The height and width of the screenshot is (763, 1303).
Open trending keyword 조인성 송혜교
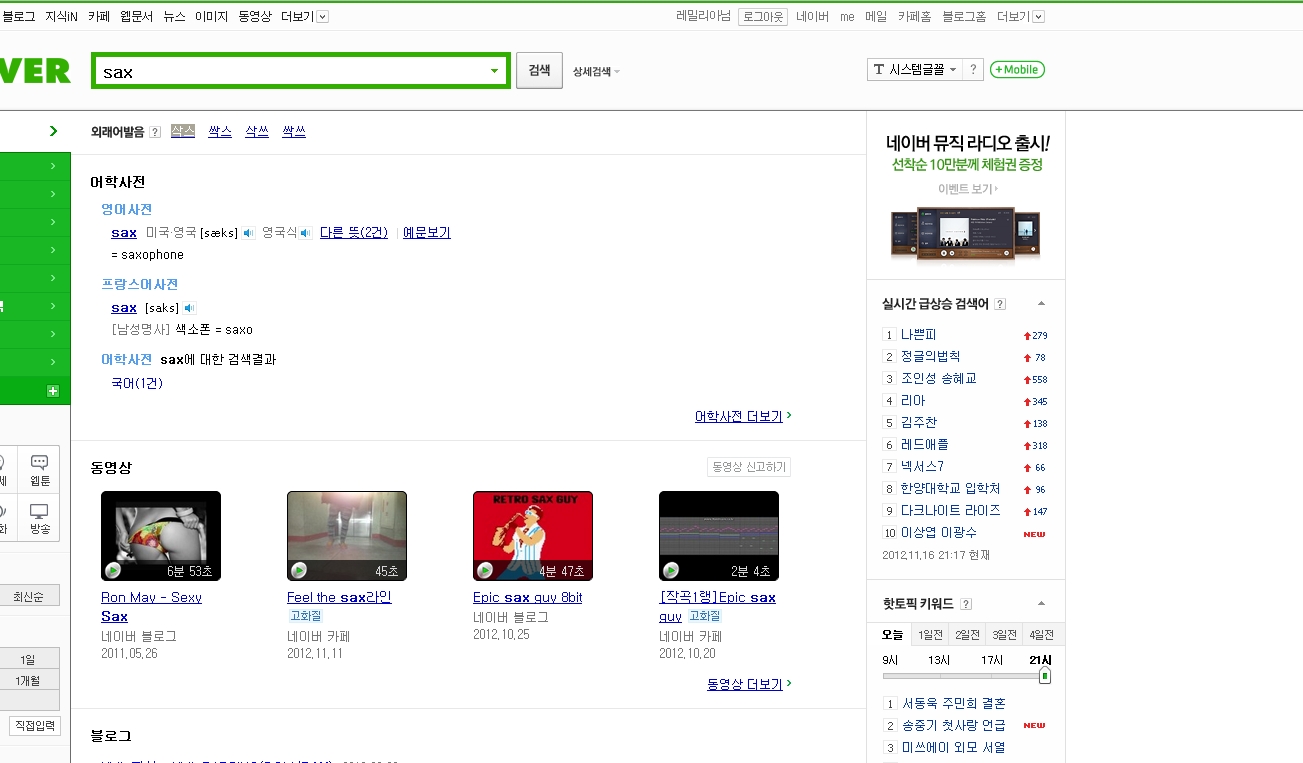pyautogui.click(x=939, y=378)
